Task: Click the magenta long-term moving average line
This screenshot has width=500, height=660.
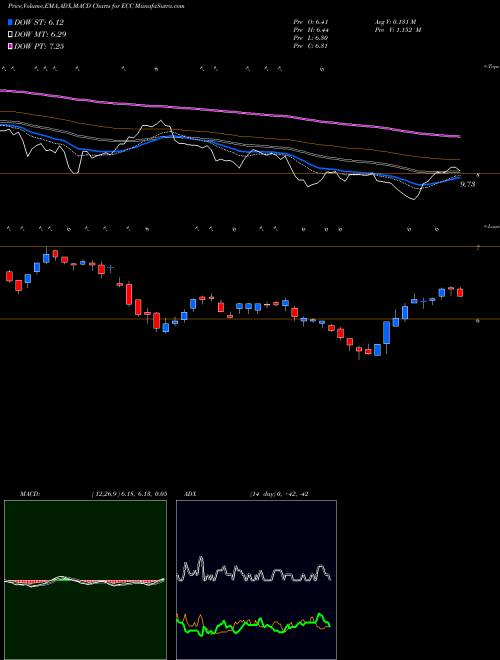Action: click(x=229, y=112)
